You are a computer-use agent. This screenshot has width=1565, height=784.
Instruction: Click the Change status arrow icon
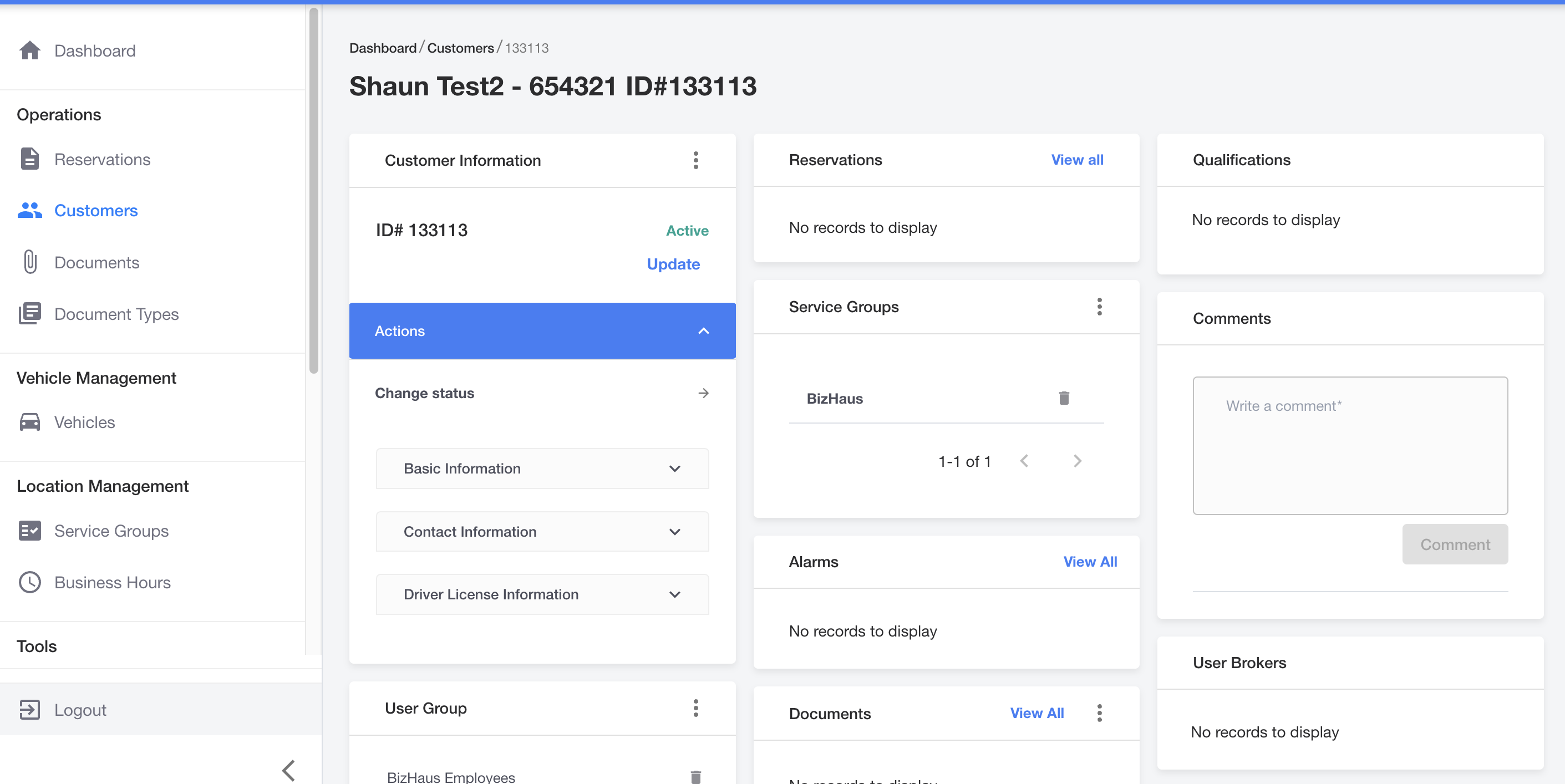[704, 393]
